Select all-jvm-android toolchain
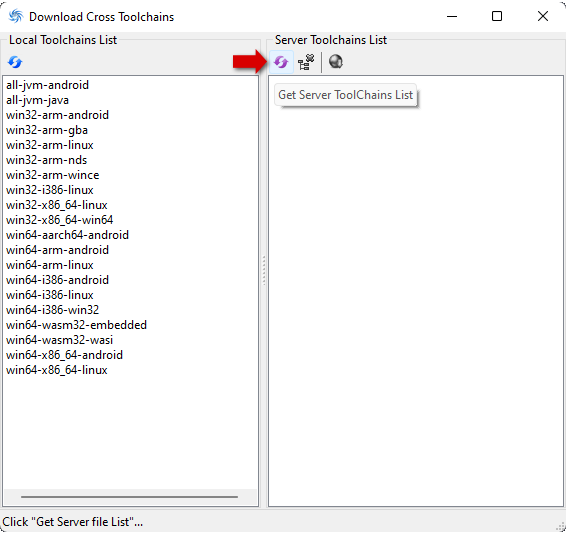This screenshot has height=534, width=566. (47, 85)
